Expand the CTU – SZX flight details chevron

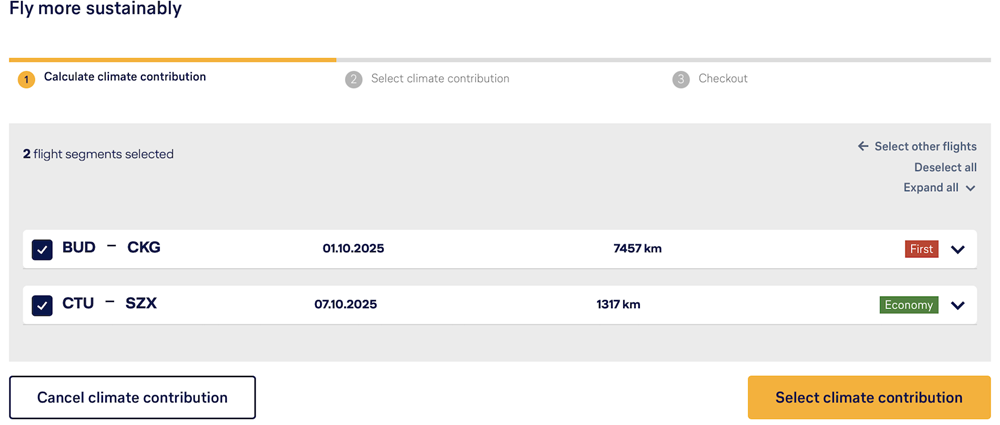click(x=958, y=305)
